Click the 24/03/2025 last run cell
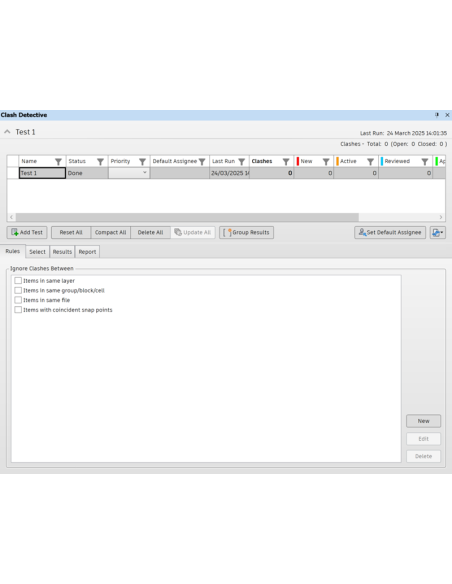The image size is (452, 584). [x=229, y=173]
